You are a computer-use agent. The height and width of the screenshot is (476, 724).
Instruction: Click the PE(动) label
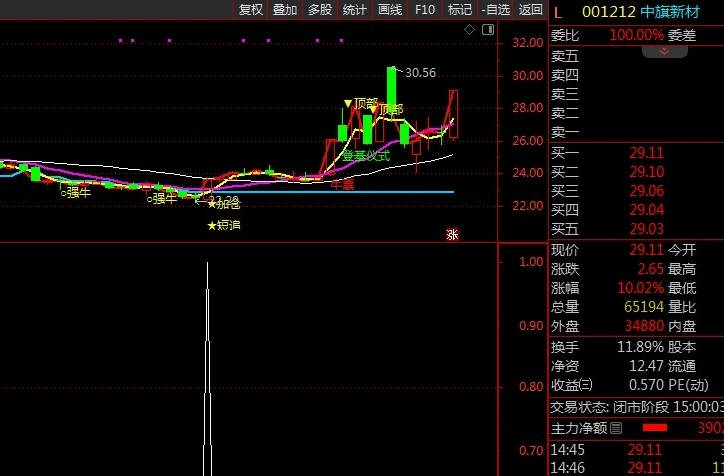coord(688,385)
